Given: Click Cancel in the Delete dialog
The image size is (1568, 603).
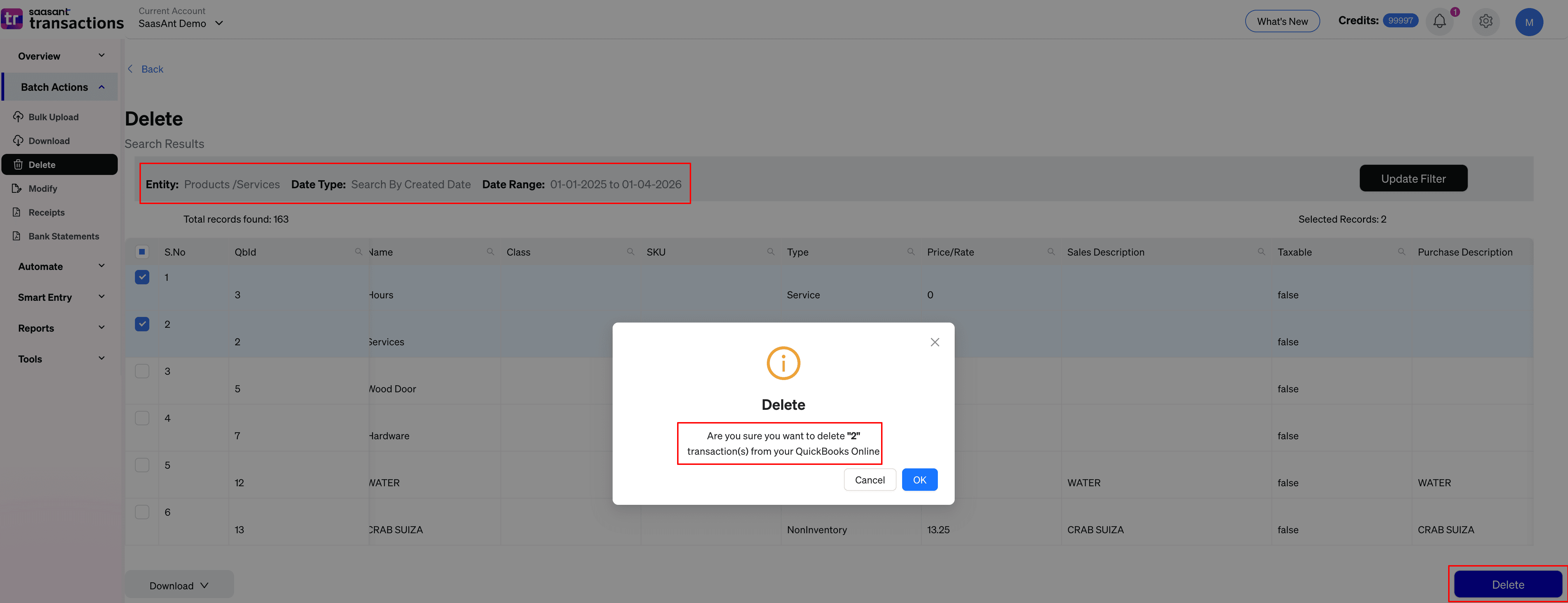Looking at the screenshot, I should coord(869,480).
